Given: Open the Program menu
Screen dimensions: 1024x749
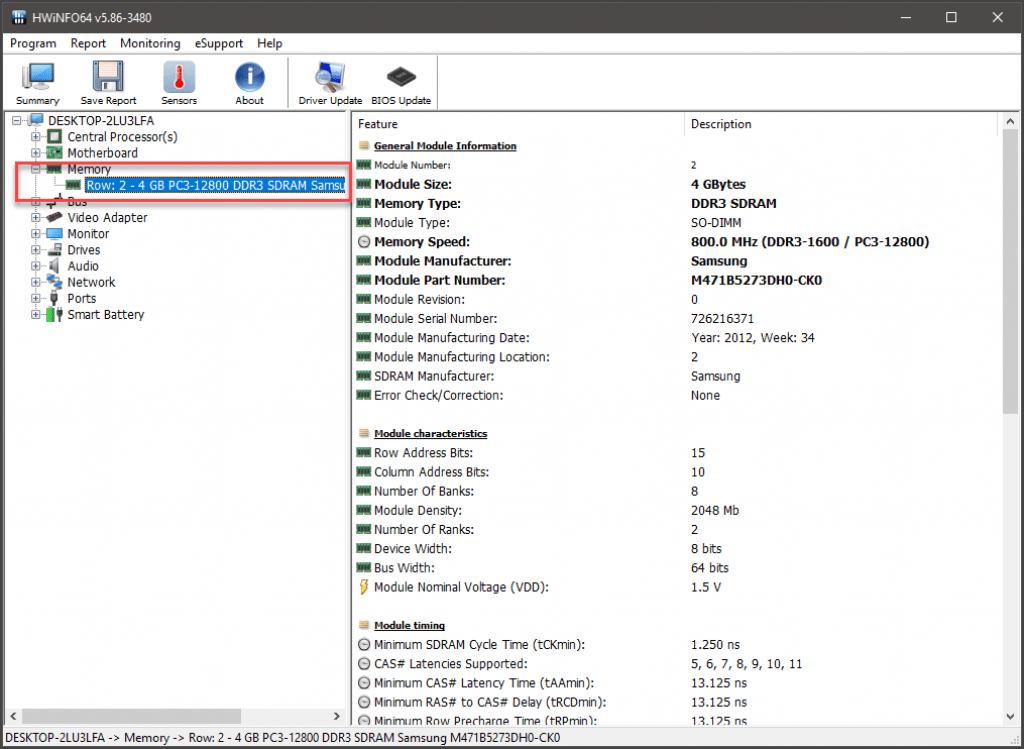Looking at the screenshot, I should pyautogui.click(x=33, y=43).
